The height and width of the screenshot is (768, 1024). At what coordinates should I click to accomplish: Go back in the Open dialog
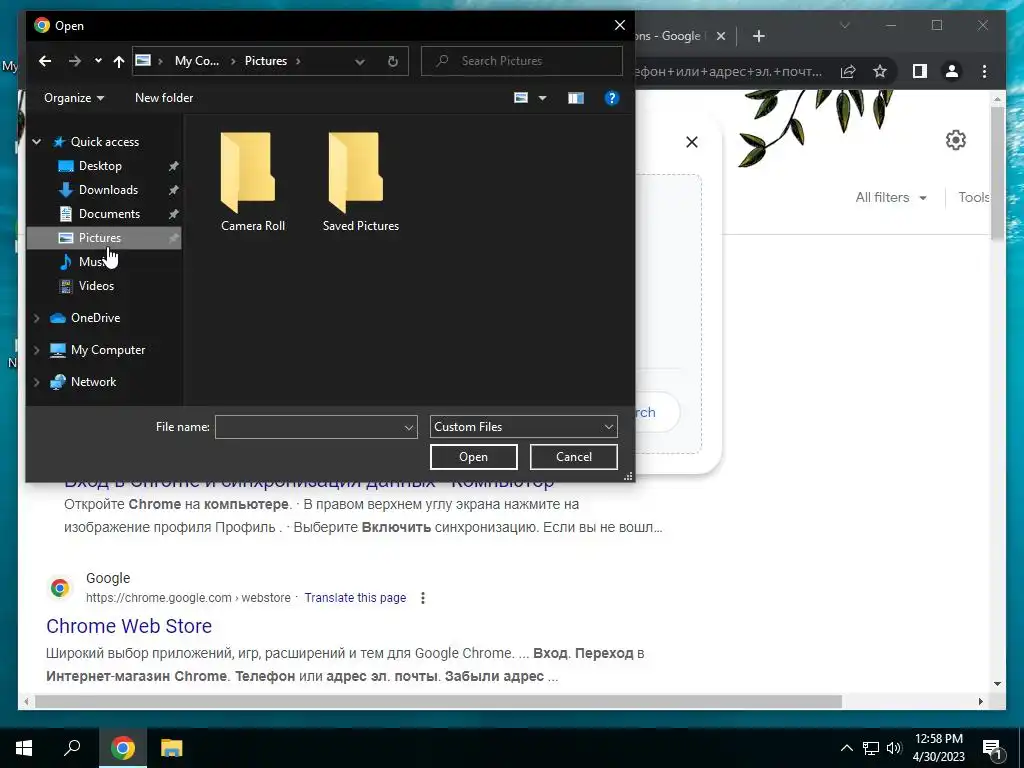pyautogui.click(x=44, y=61)
